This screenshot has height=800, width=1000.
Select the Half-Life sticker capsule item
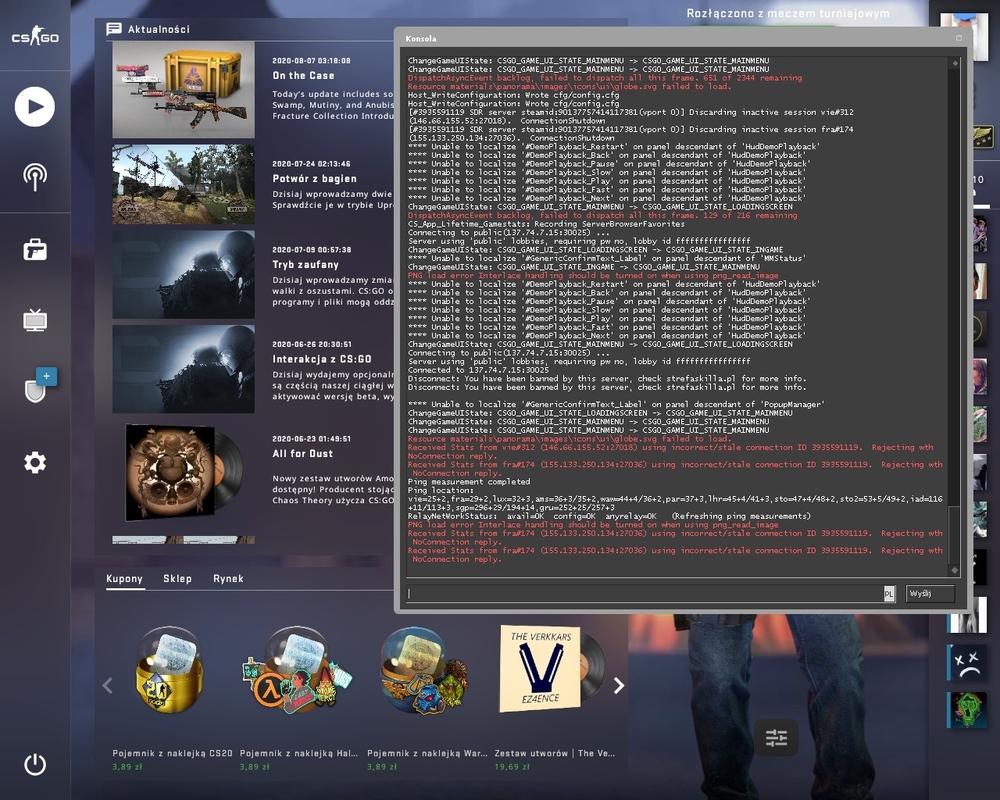point(297,670)
